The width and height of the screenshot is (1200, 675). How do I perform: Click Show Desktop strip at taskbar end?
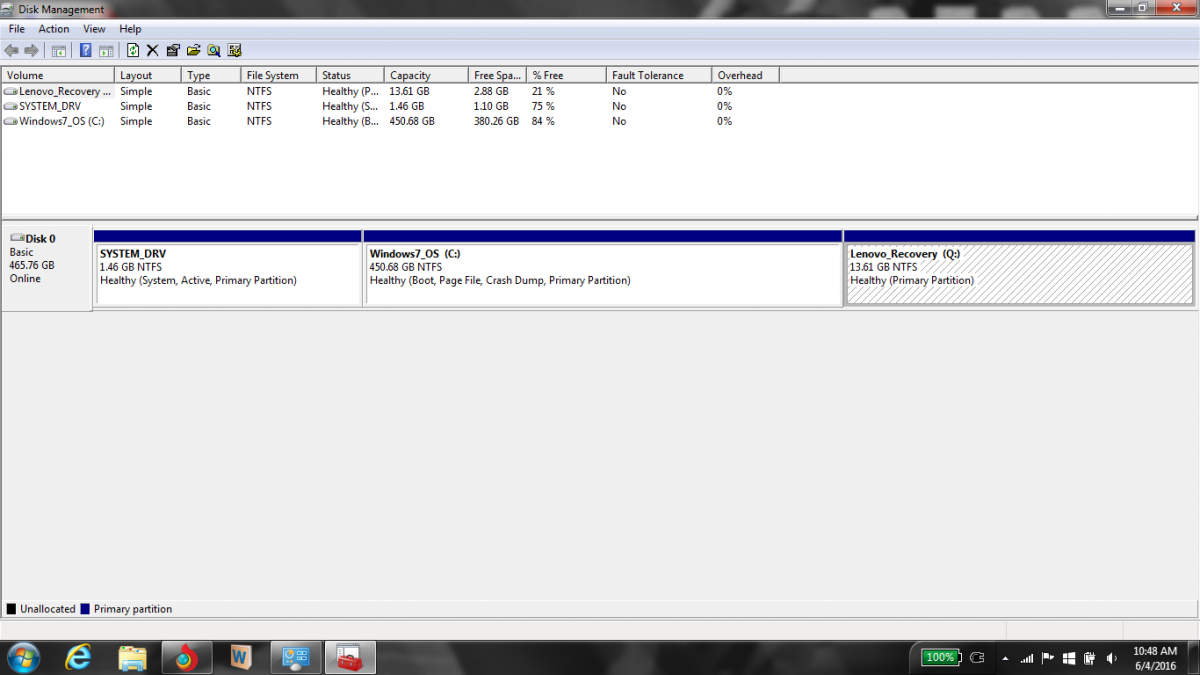coord(1192,657)
